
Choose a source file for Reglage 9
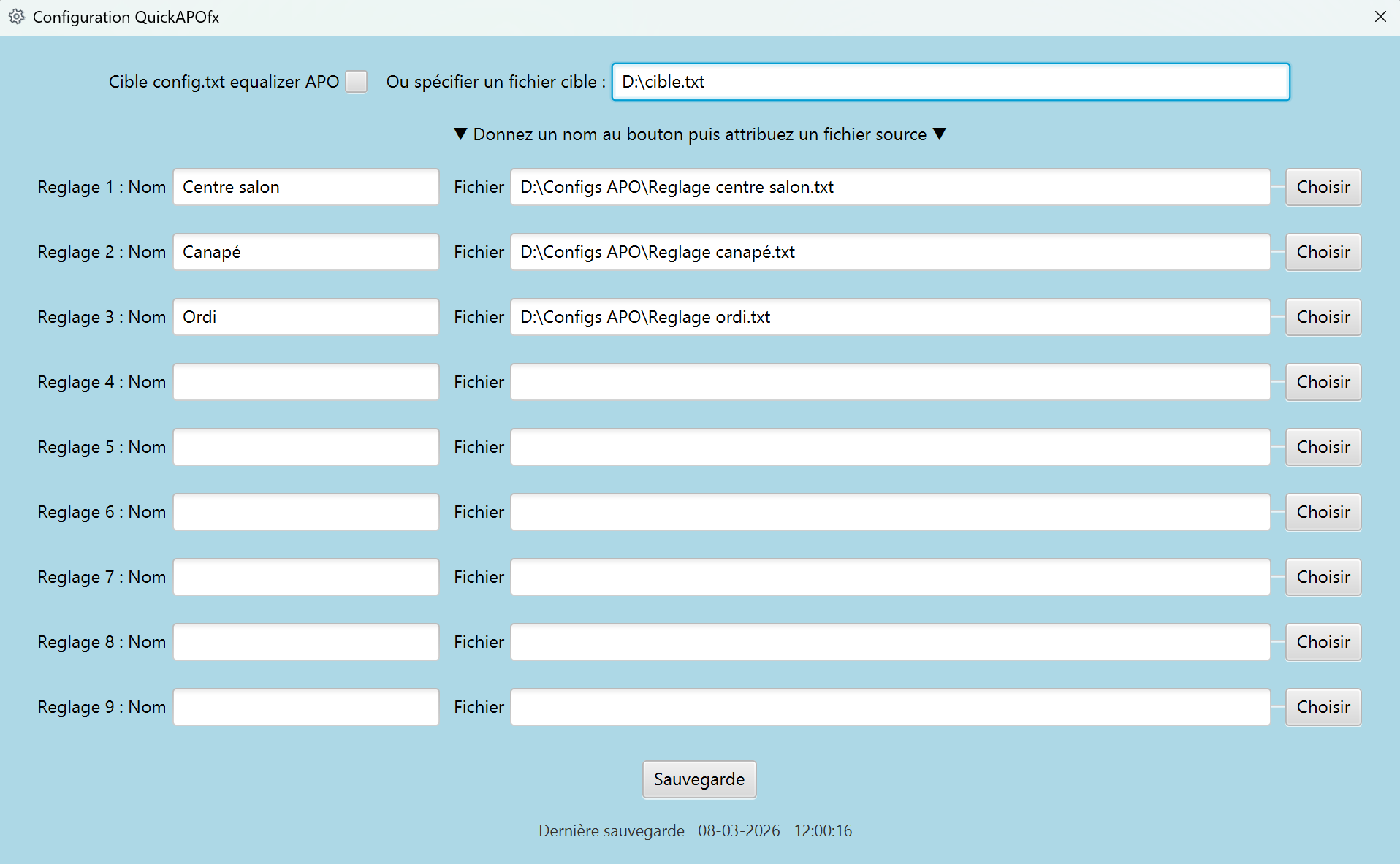[1323, 707]
